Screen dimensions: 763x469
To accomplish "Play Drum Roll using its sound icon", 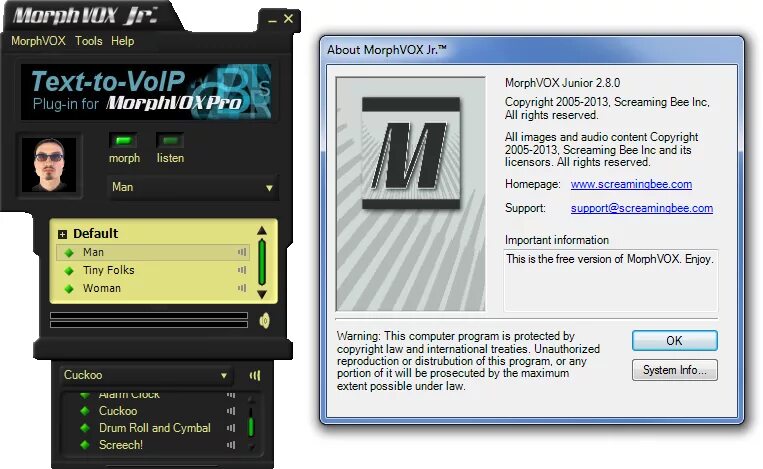I will [231, 428].
